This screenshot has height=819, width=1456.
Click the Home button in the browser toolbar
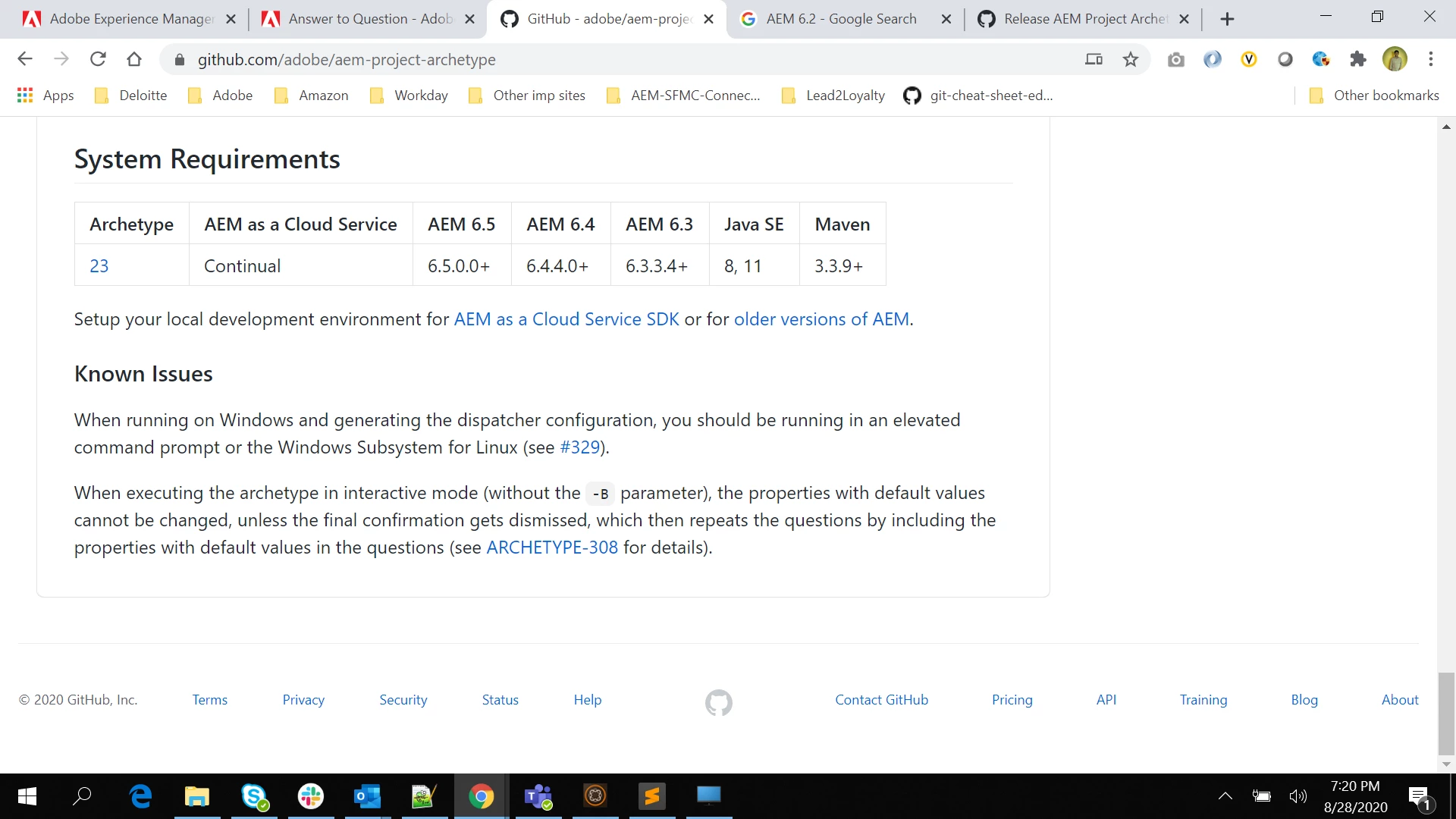pyautogui.click(x=134, y=59)
